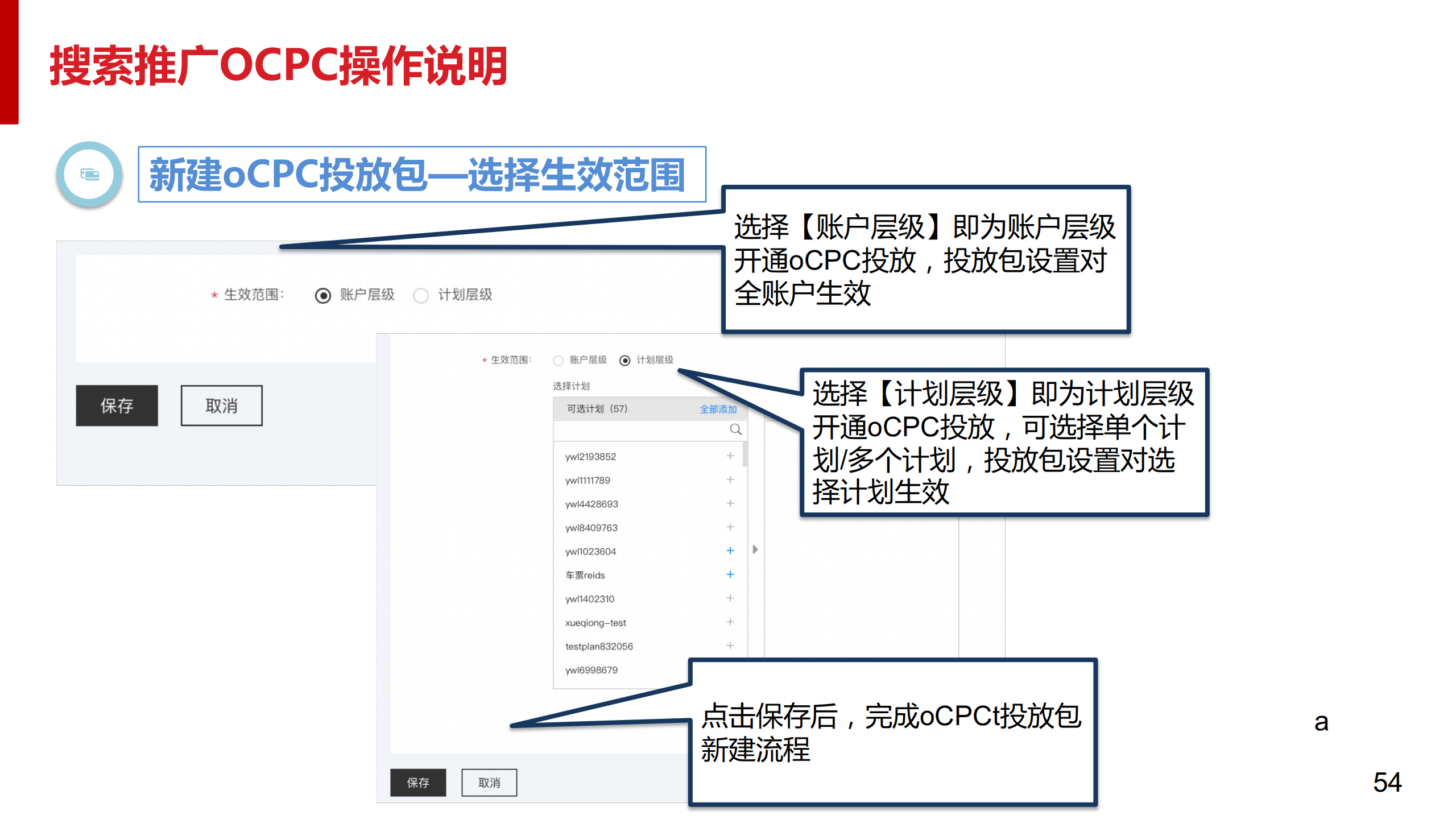Add plan ywl8409763 with its plus icon
Screen dimensions: 1456x819
(x=730, y=527)
